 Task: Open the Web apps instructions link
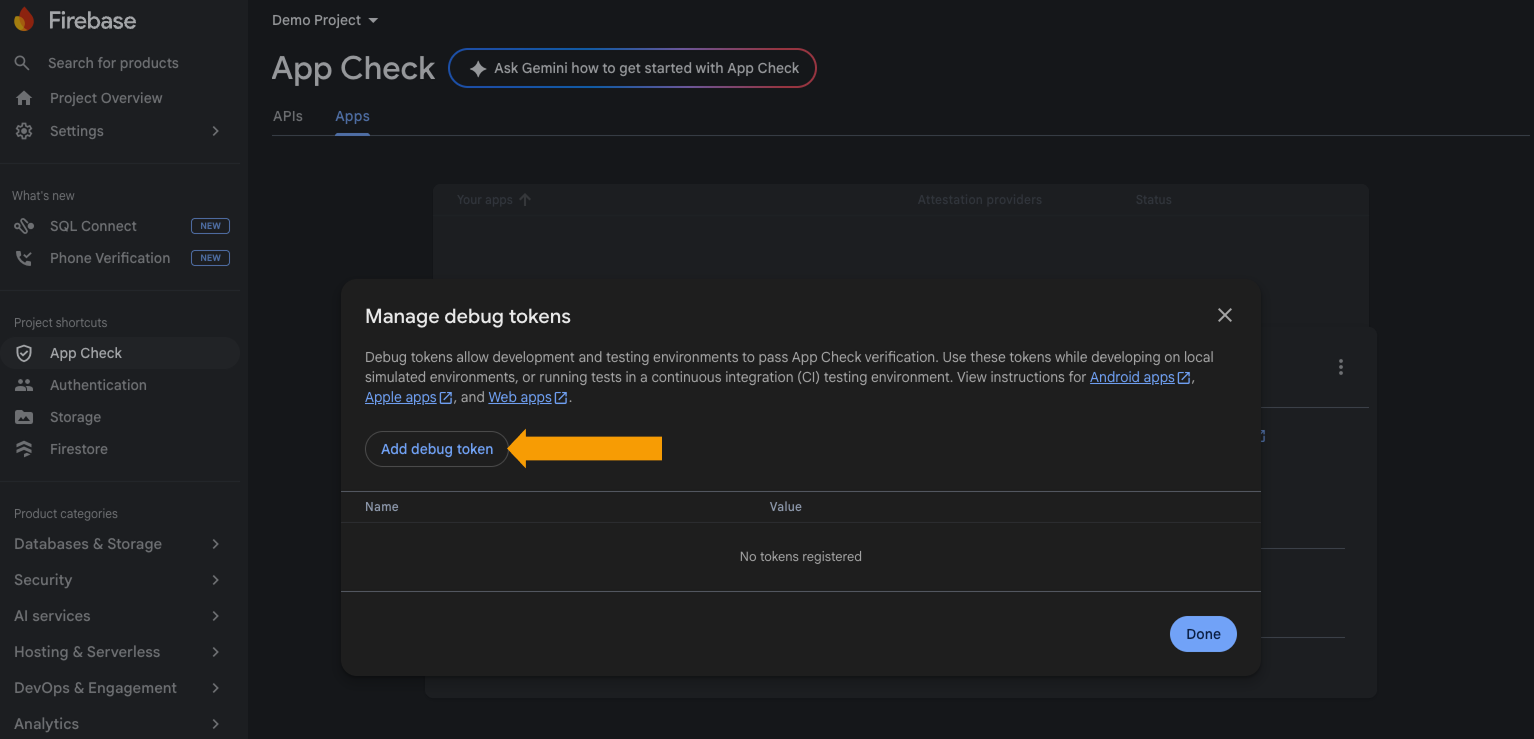pos(520,397)
